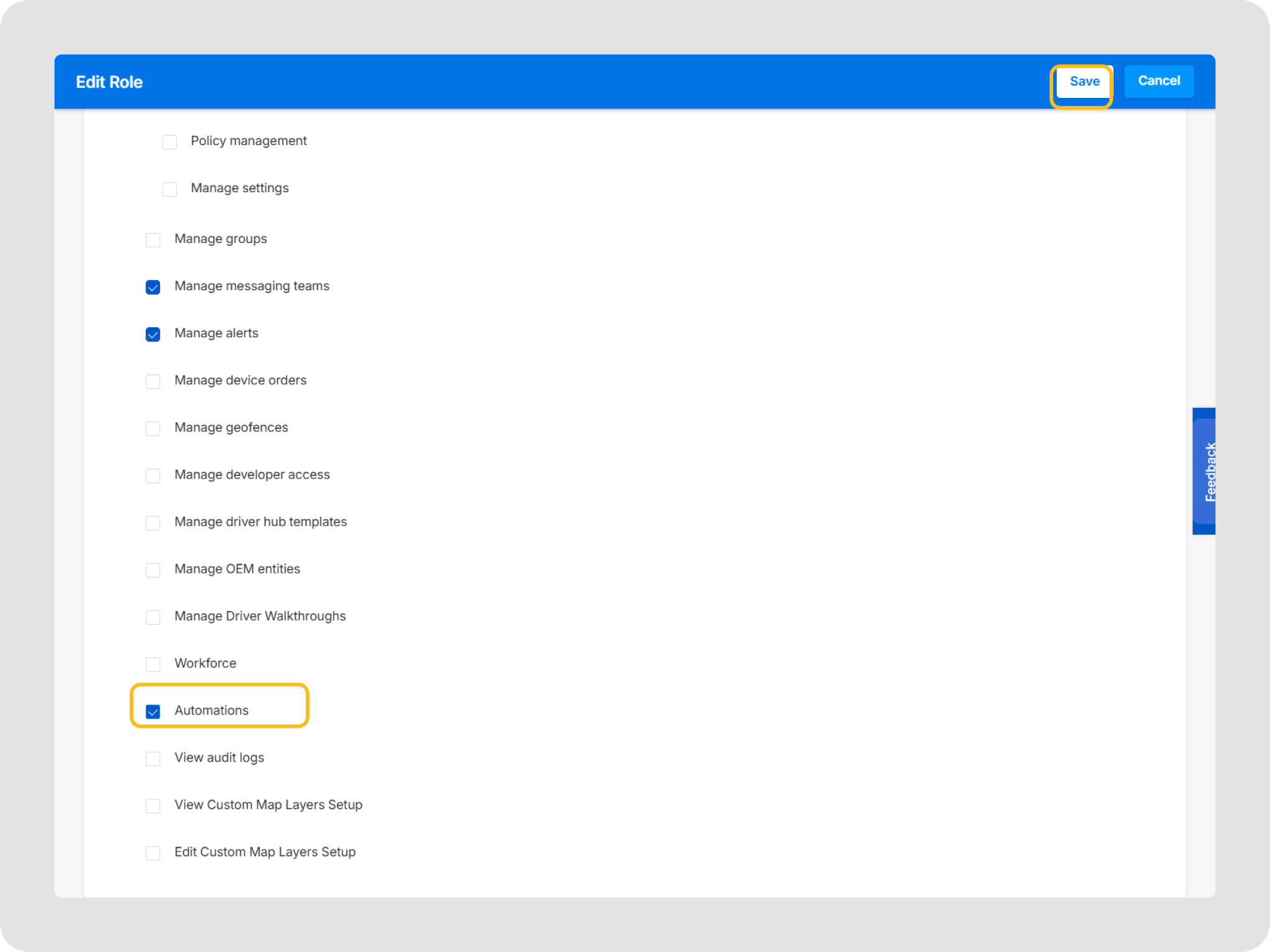Select Manage driver hub templates checkbox
The image size is (1270, 952).
[x=153, y=522]
